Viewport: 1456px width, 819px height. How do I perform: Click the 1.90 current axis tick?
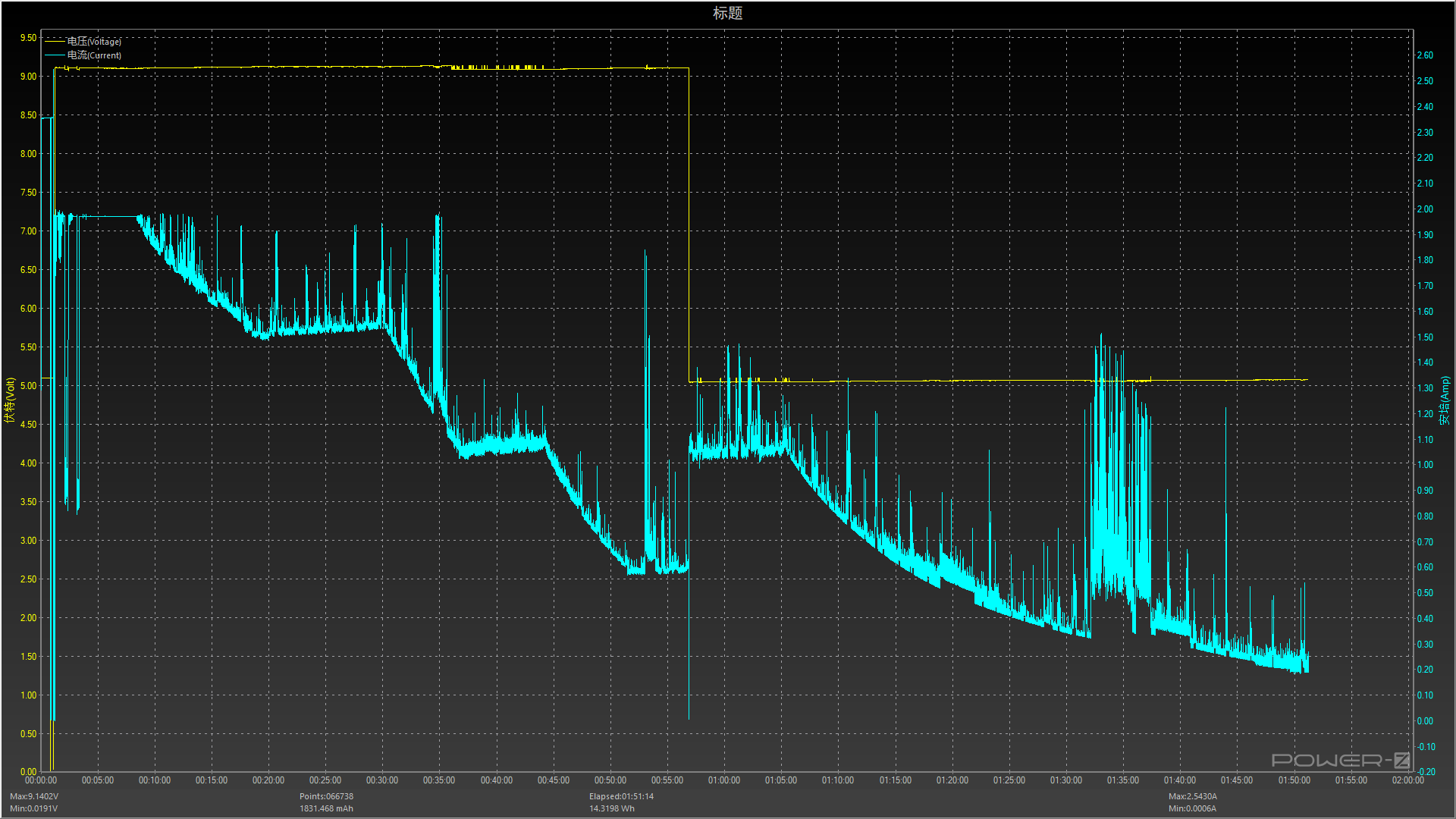click(1425, 235)
